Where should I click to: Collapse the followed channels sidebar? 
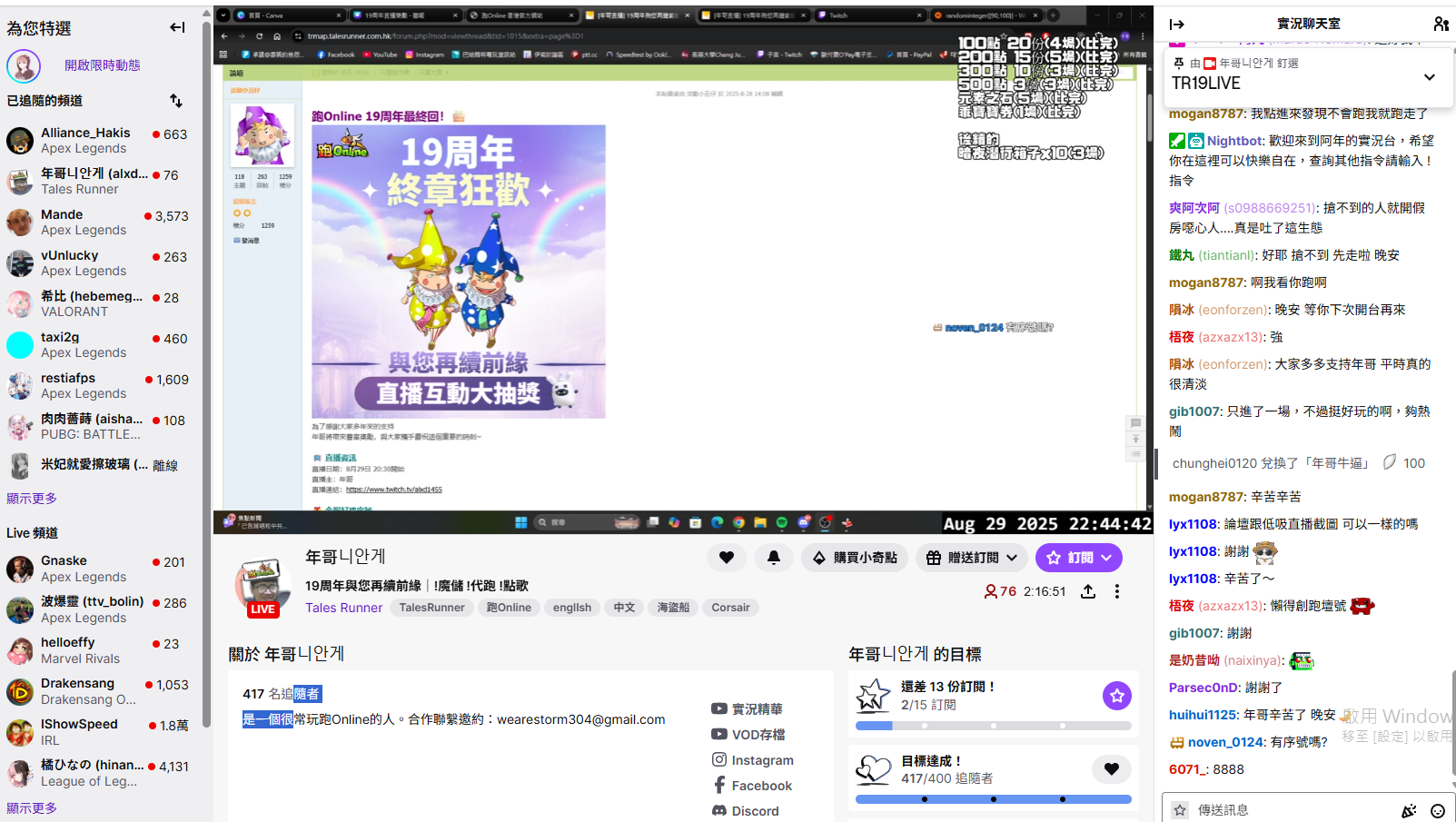(x=177, y=27)
